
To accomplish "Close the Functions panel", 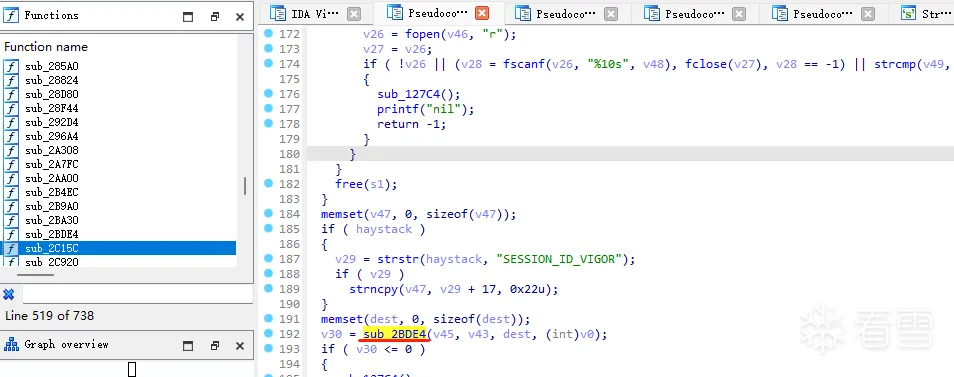I will pyautogui.click(x=240, y=17).
